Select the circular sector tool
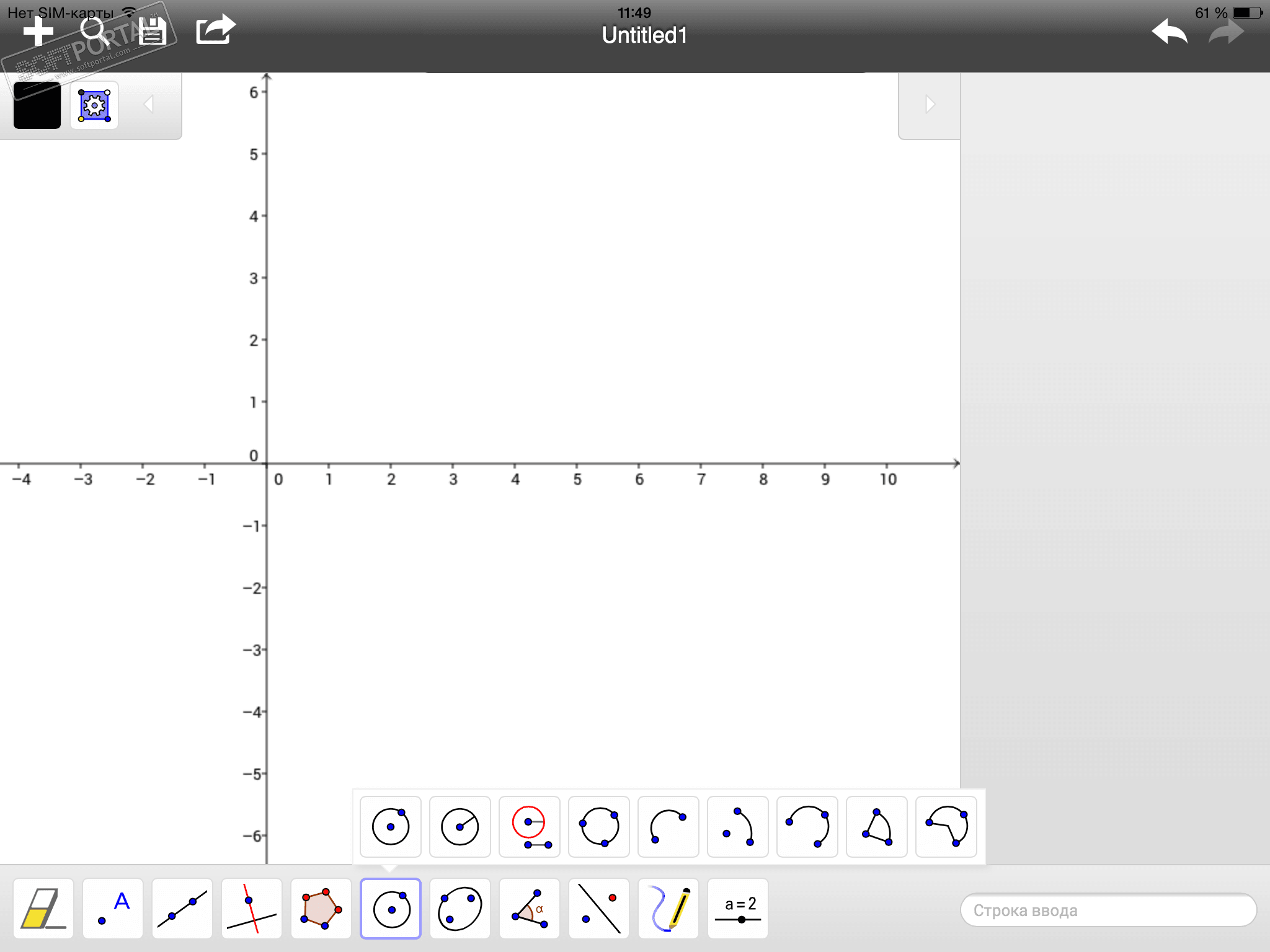 point(877,827)
